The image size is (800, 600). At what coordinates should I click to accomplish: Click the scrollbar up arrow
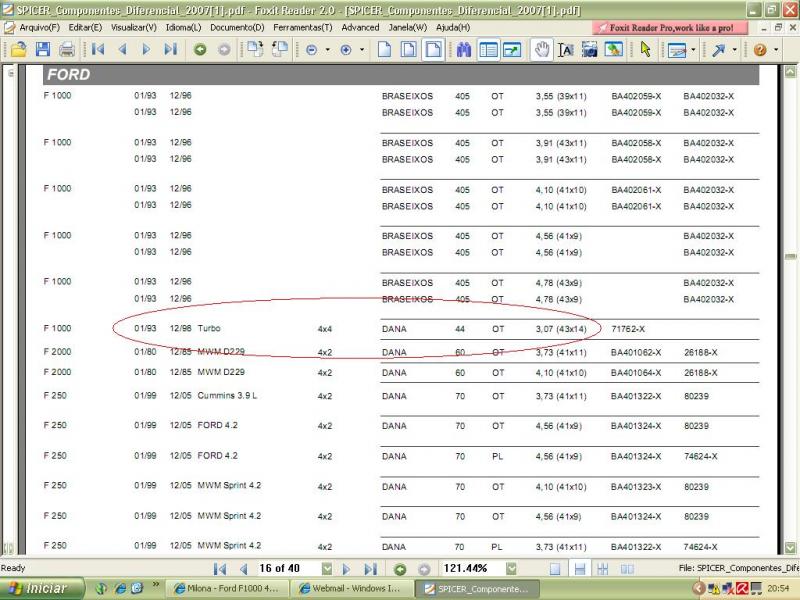point(790,71)
